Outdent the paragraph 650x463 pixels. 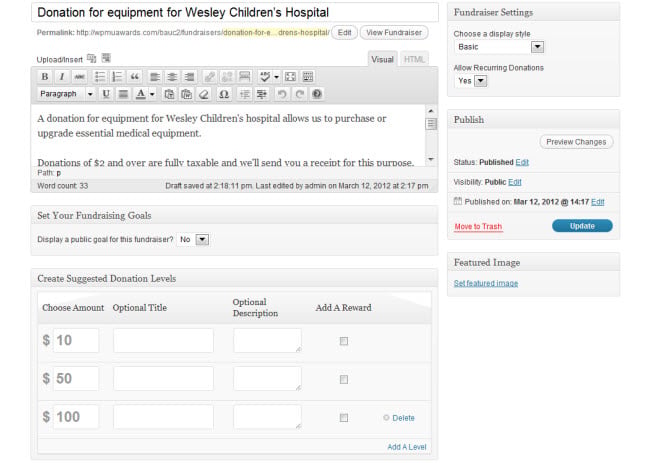(244, 94)
